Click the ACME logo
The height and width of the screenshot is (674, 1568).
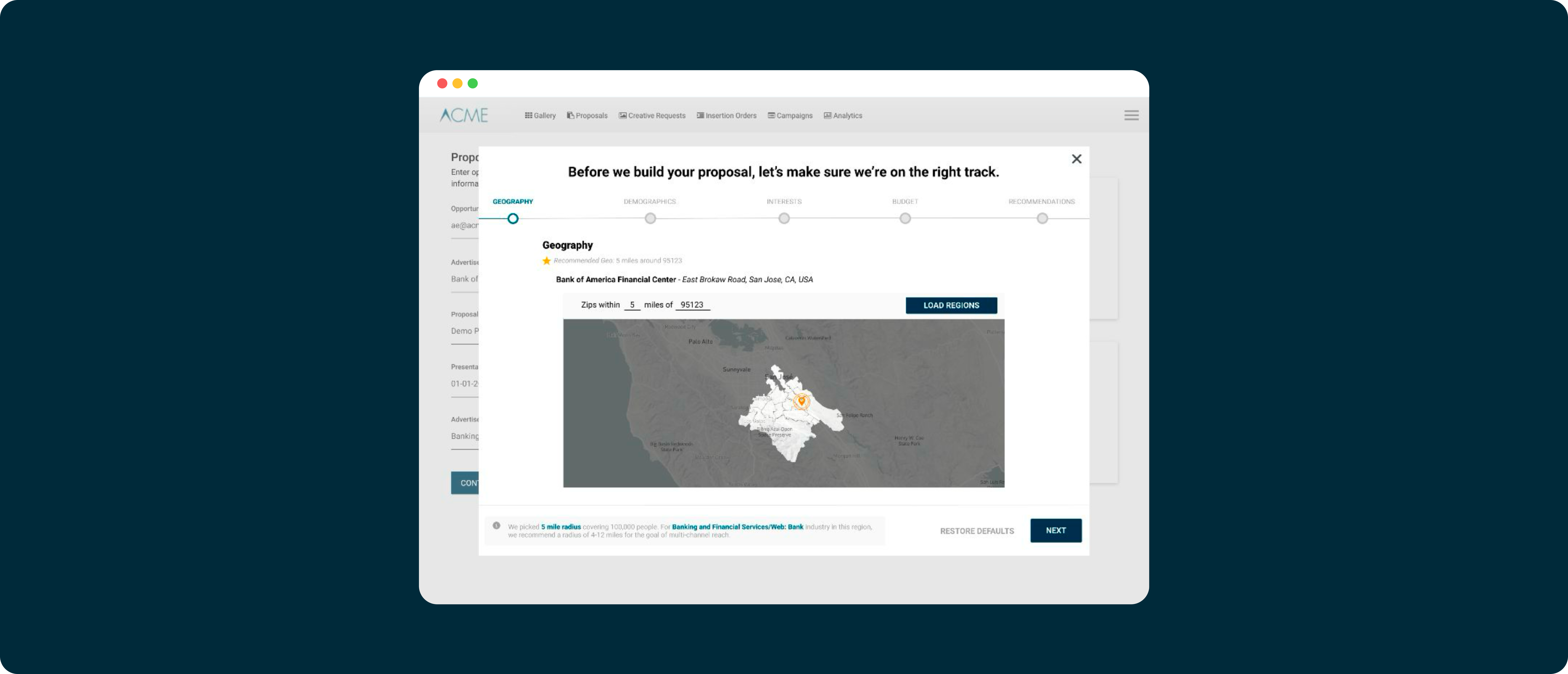point(464,115)
